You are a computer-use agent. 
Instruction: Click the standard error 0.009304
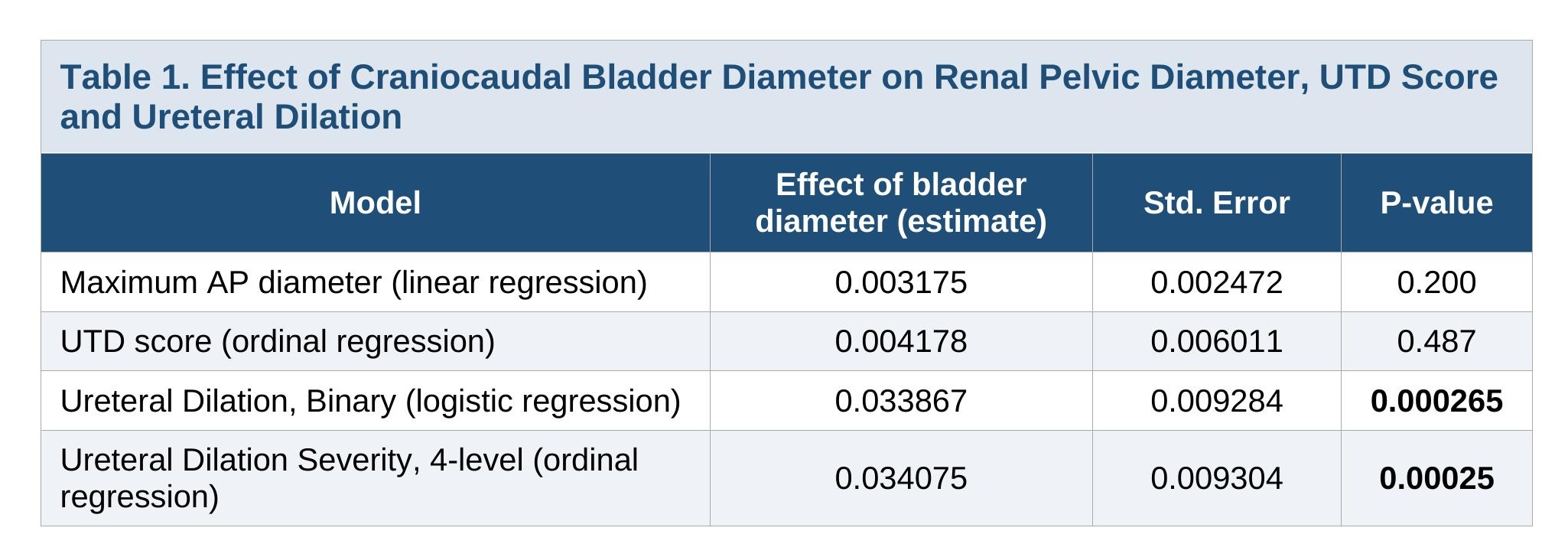click(x=1216, y=478)
